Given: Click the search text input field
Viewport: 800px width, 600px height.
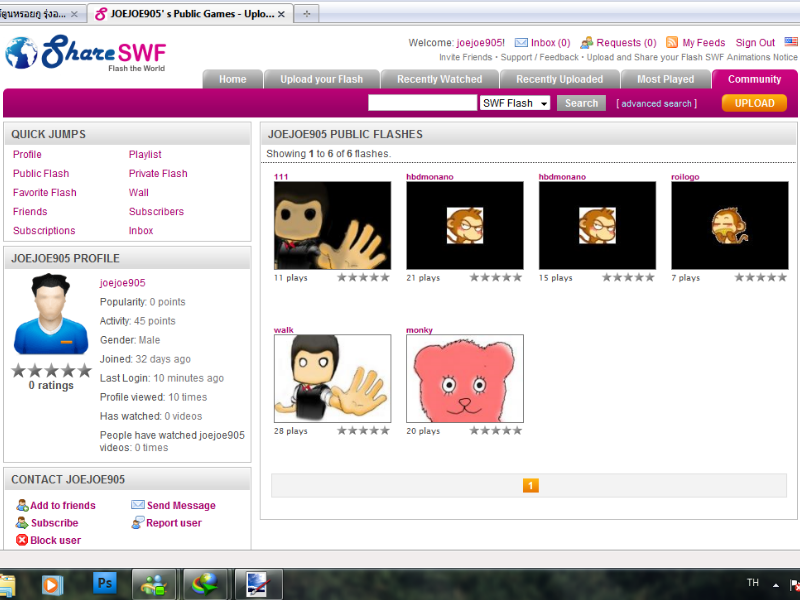Looking at the screenshot, I should click(x=422, y=103).
